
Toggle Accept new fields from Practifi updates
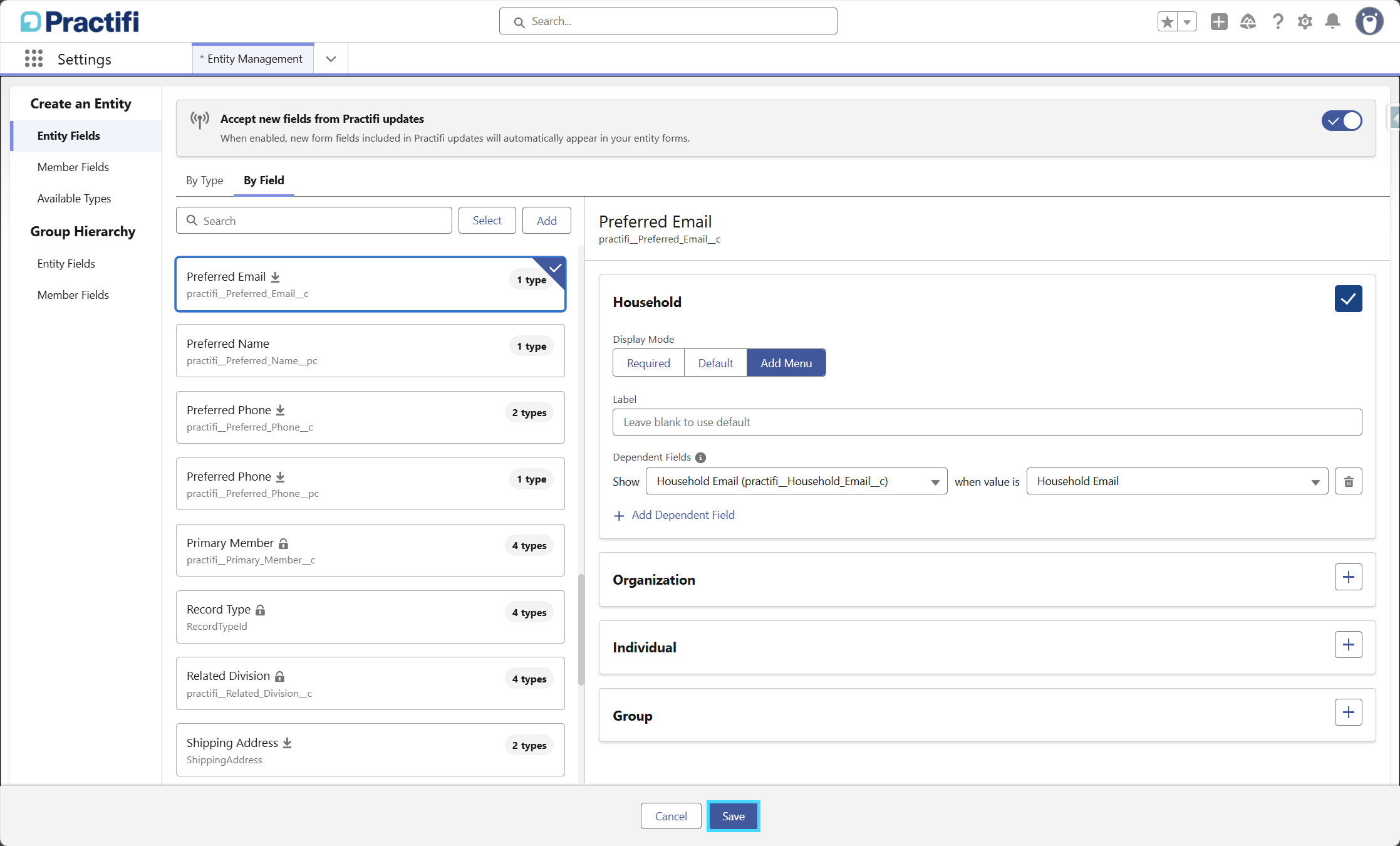tap(1341, 121)
